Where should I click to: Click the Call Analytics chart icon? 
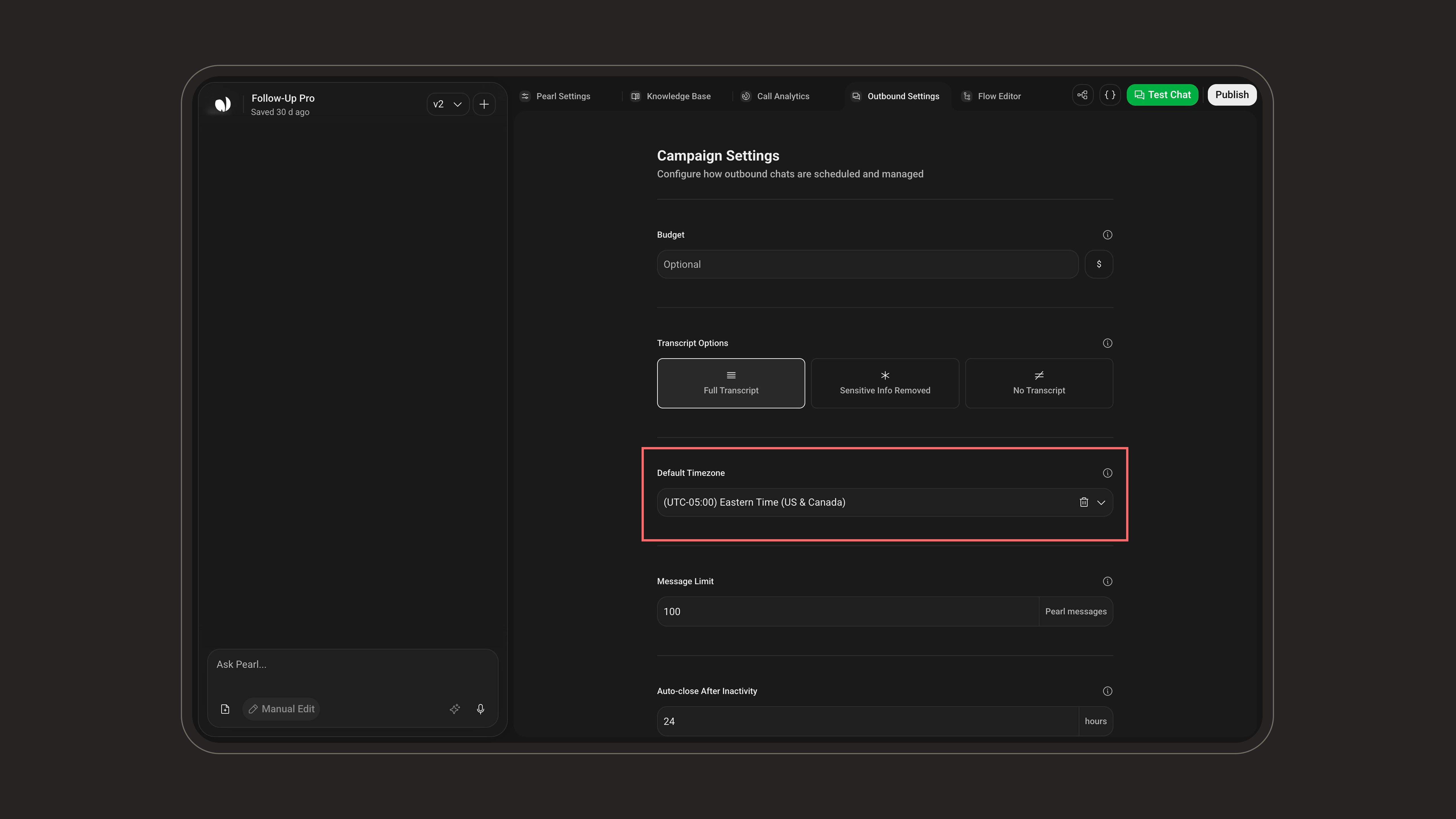pyautogui.click(x=746, y=96)
